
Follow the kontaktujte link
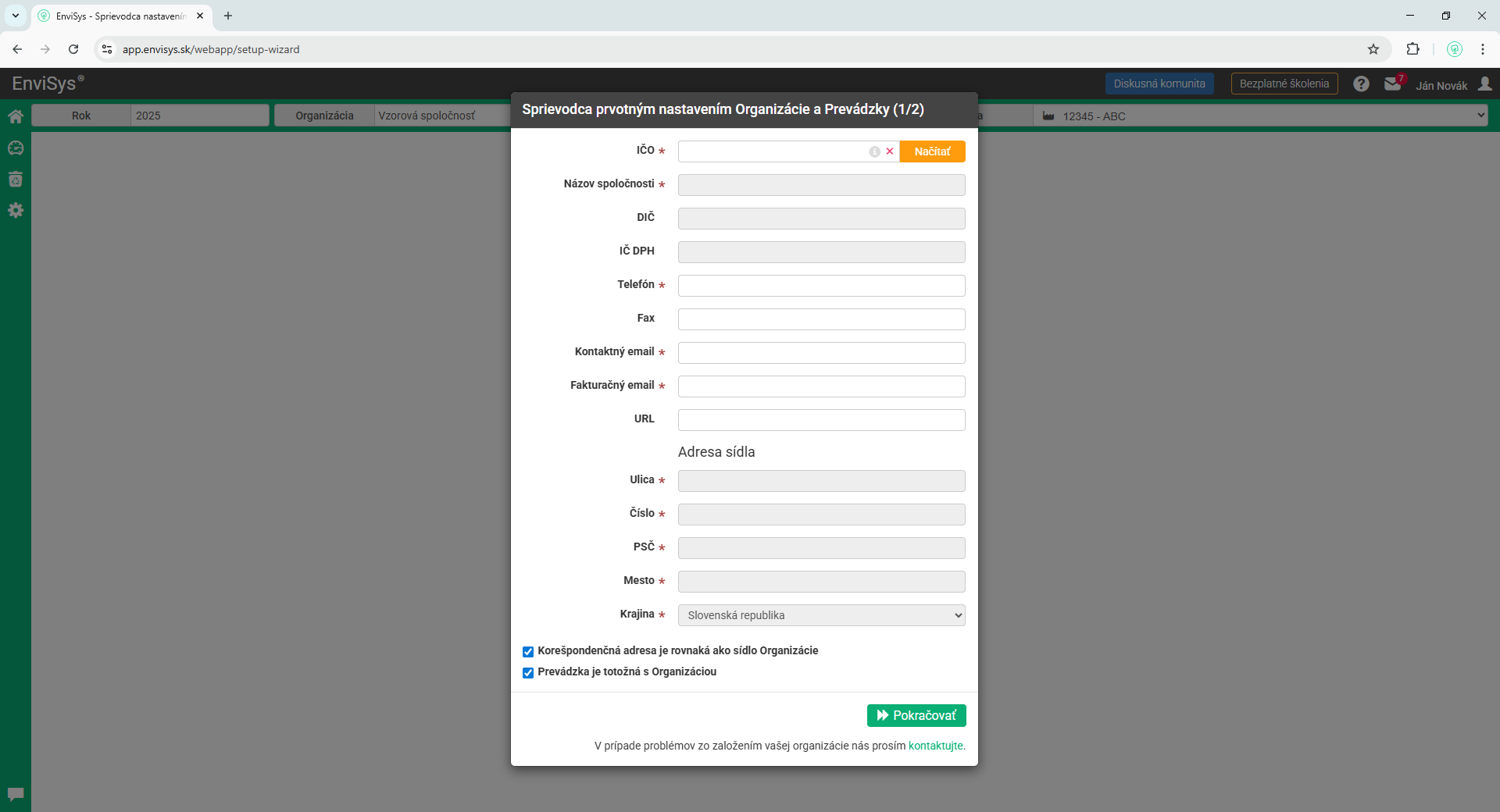click(935, 746)
